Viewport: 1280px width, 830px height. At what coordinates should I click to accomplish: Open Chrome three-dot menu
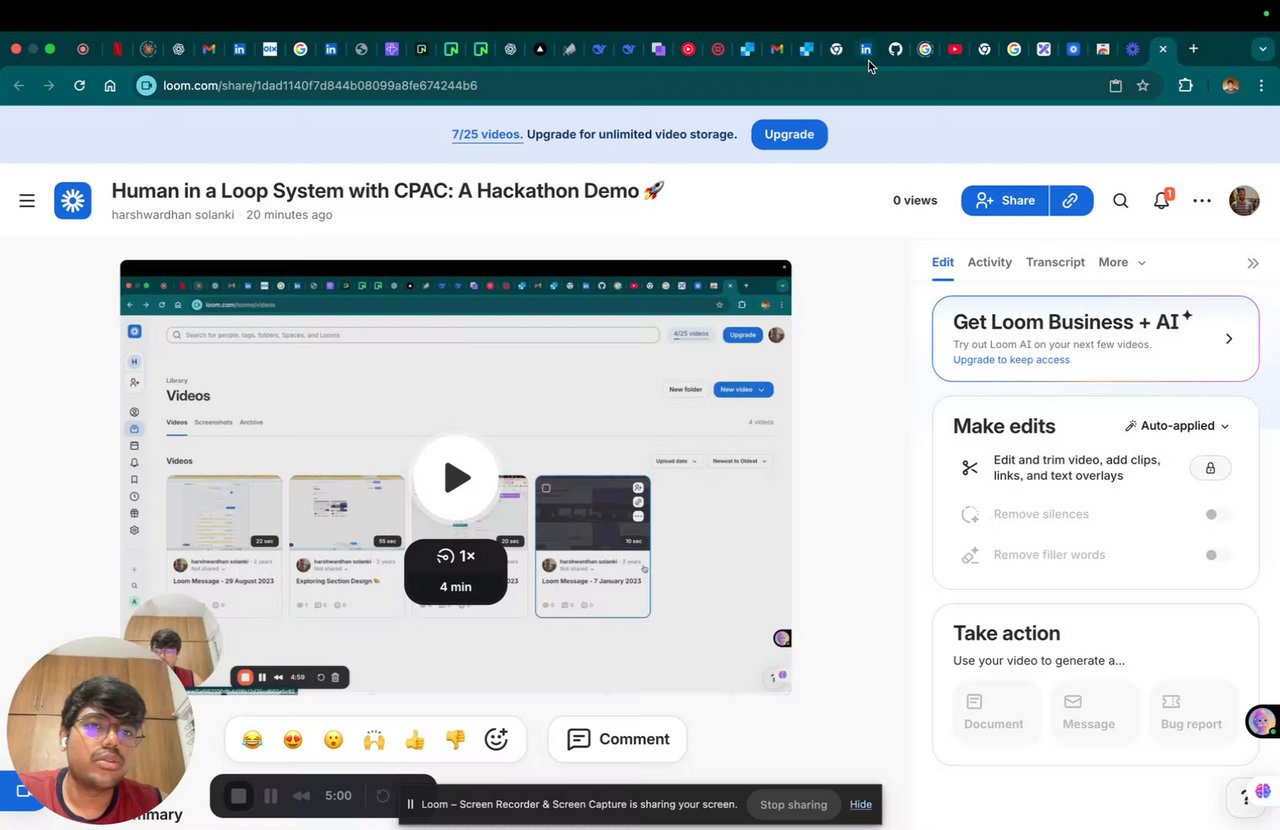coord(1261,86)
